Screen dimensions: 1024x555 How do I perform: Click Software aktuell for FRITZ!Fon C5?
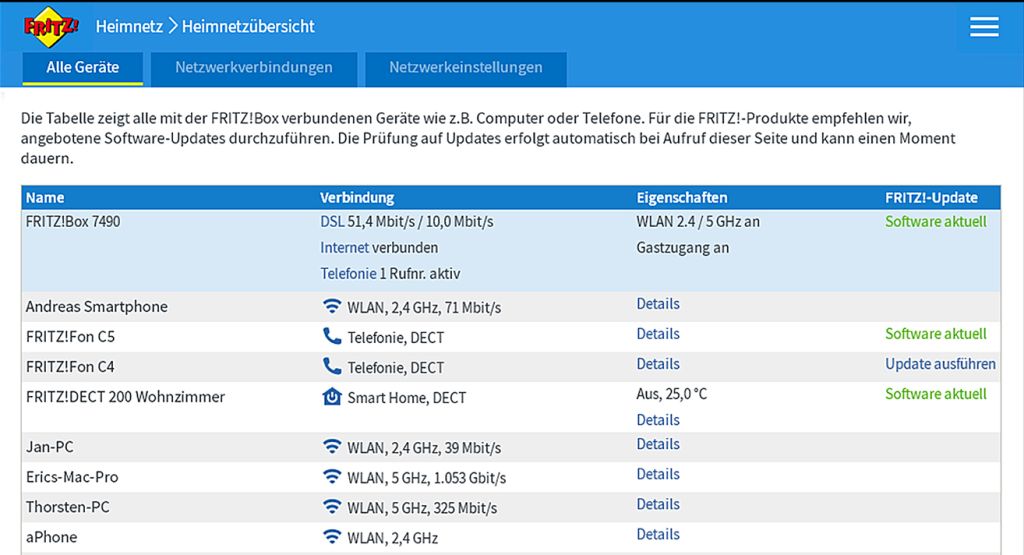pyautogui.click(x=936, y=334)
